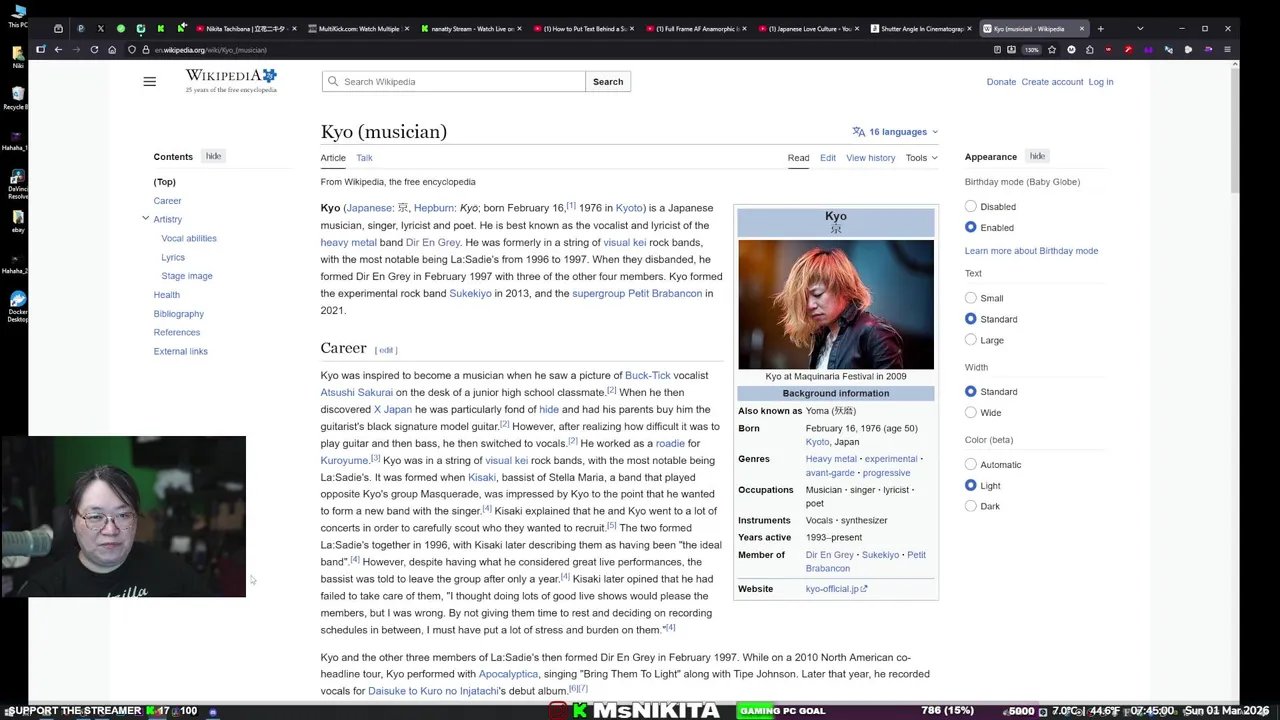
Task: Open the pinned Firefox View icon
Action: pyautogui.click(x=58, y=28)
